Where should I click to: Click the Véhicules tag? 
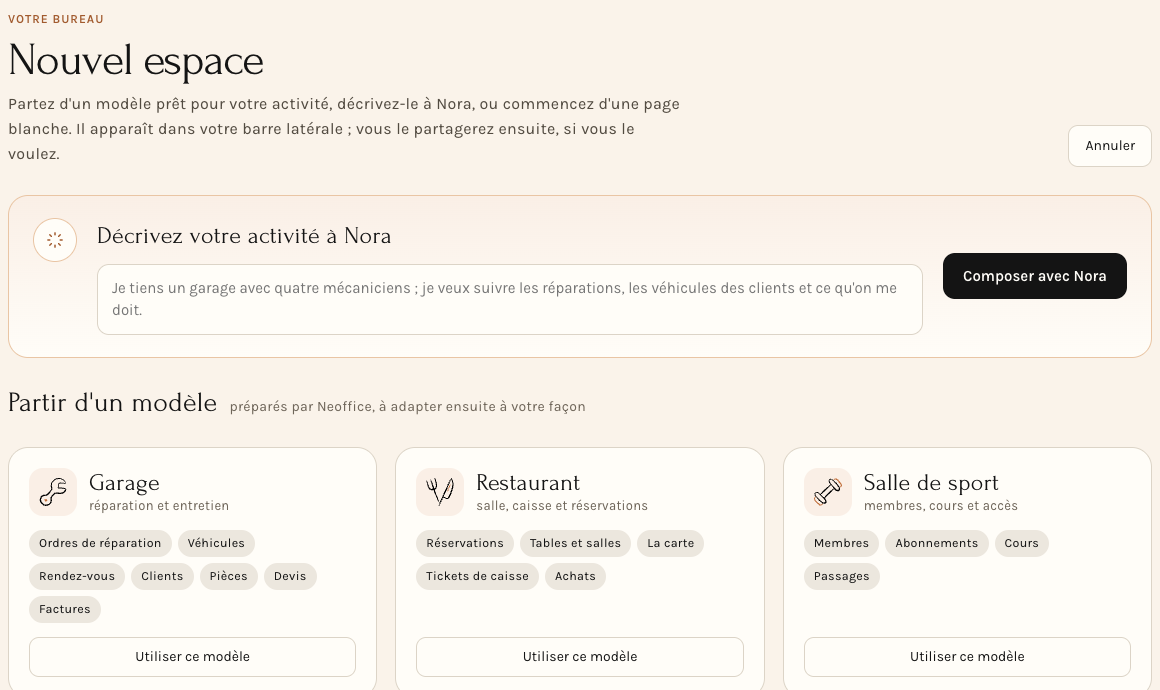tap(216, 544)
